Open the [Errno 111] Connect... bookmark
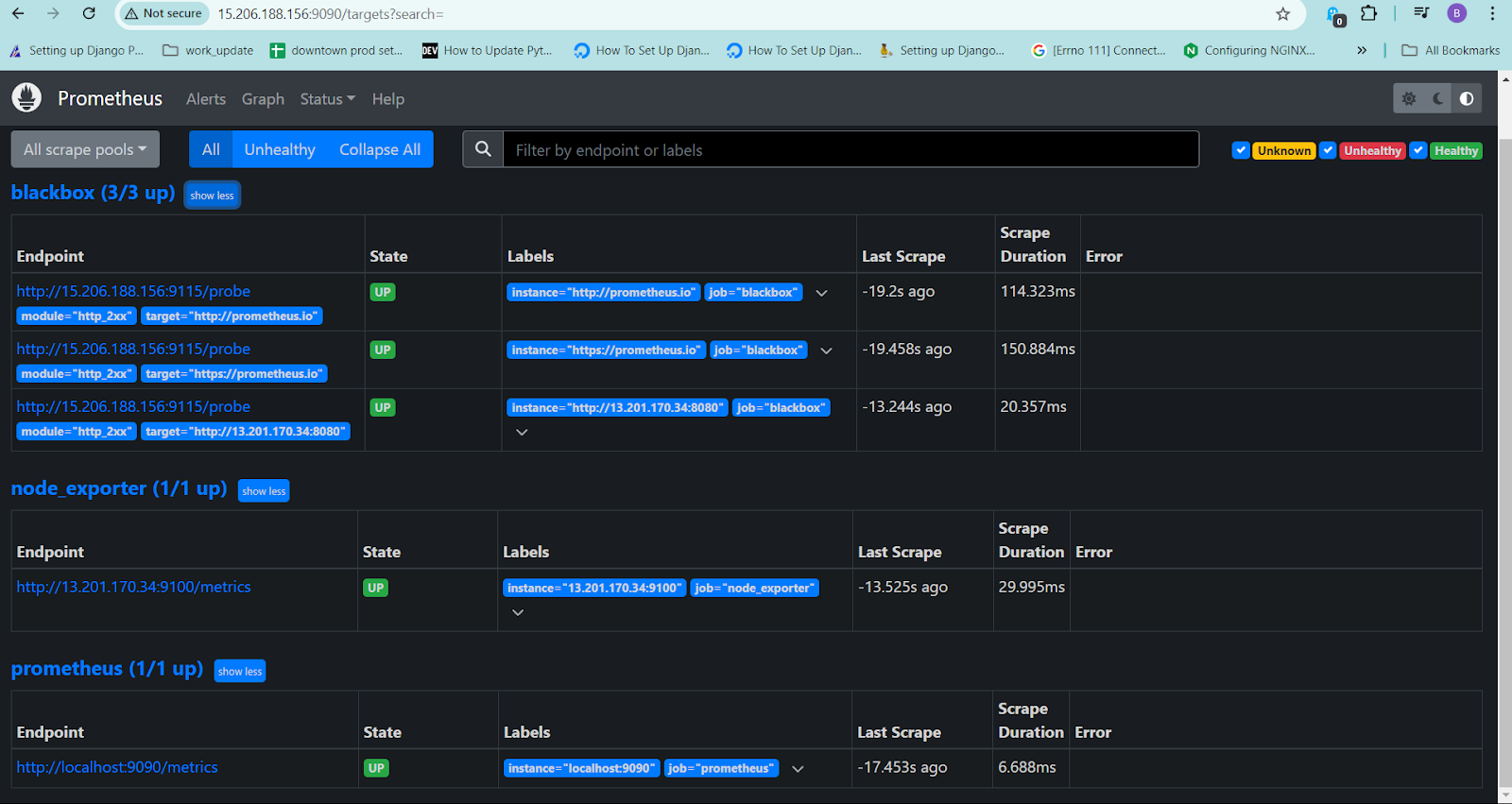Screen dimensions: 1512x804 [1099, 50]
